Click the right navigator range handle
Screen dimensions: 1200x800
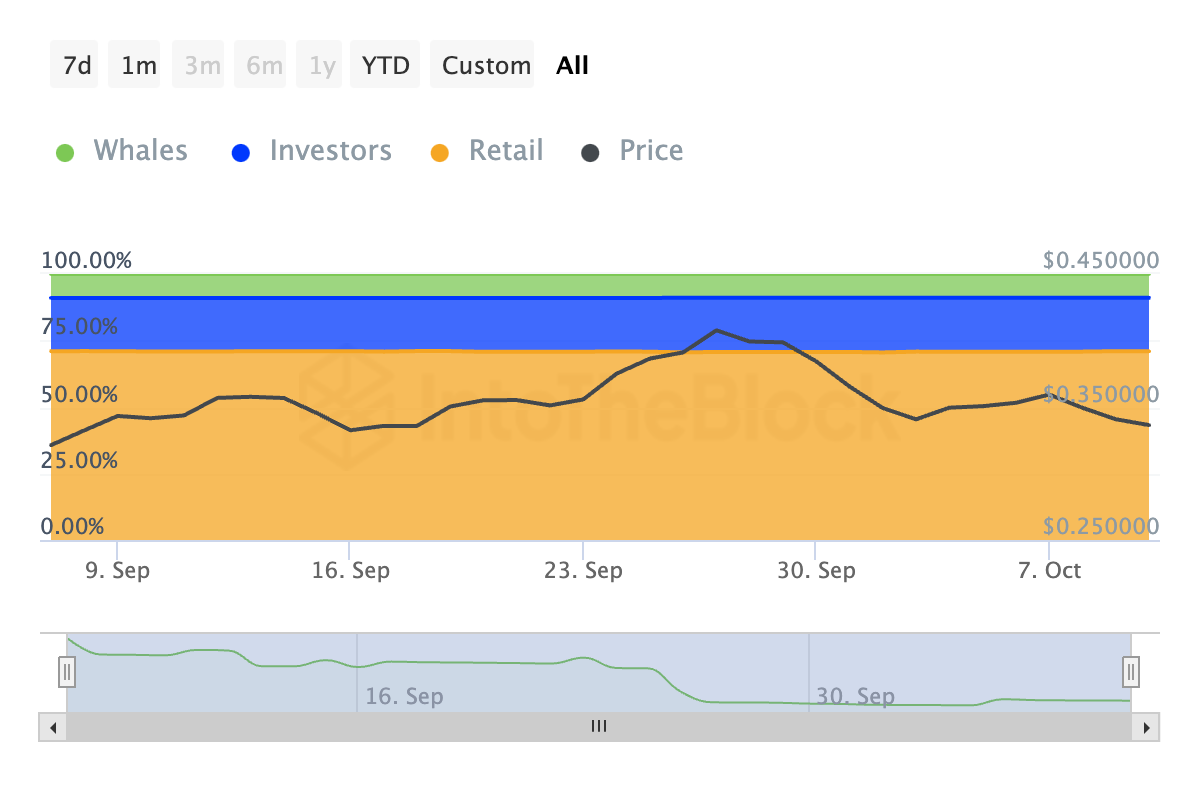(x=1131, y=670)
